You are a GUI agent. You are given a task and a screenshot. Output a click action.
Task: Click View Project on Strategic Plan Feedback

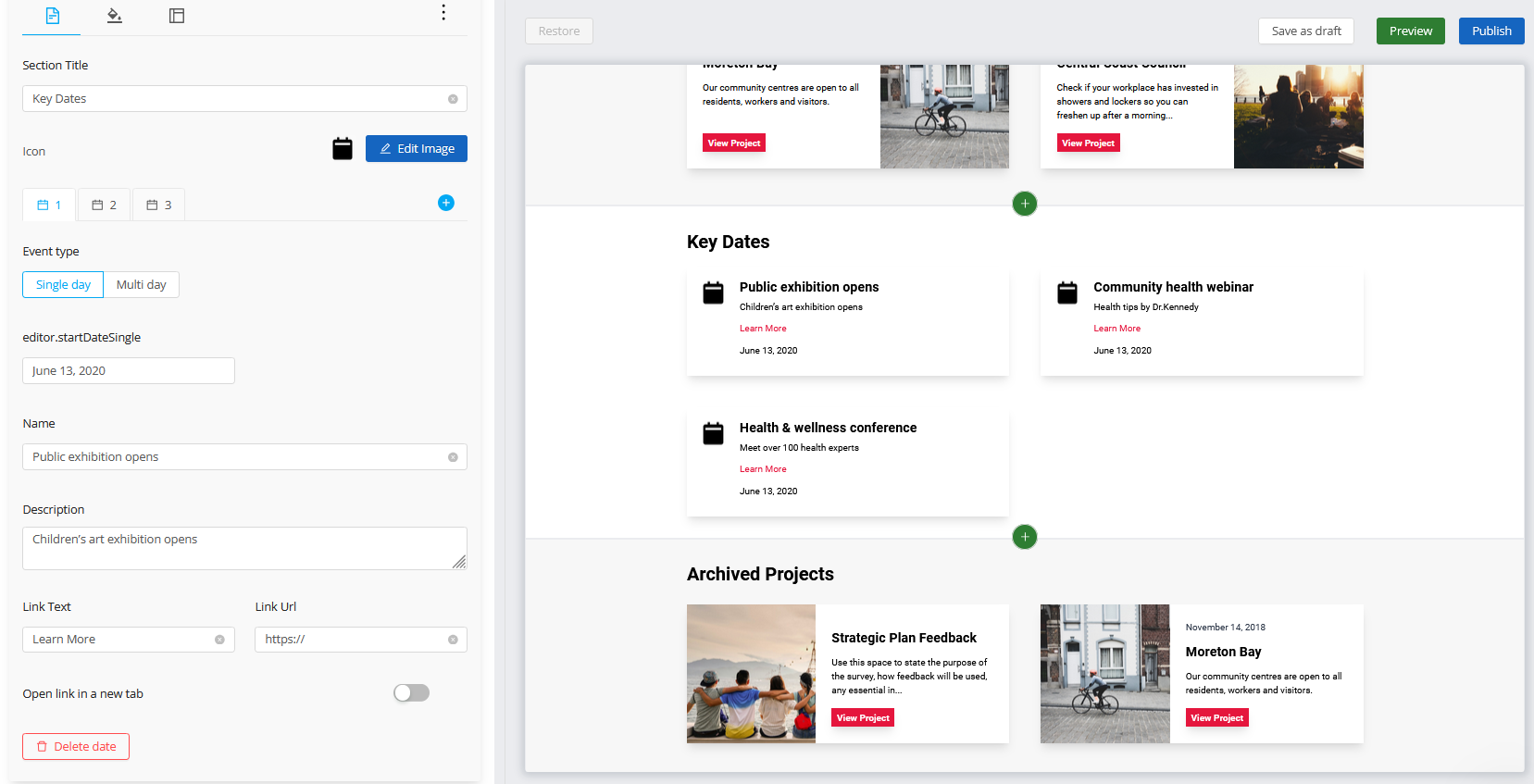(863, 718)
